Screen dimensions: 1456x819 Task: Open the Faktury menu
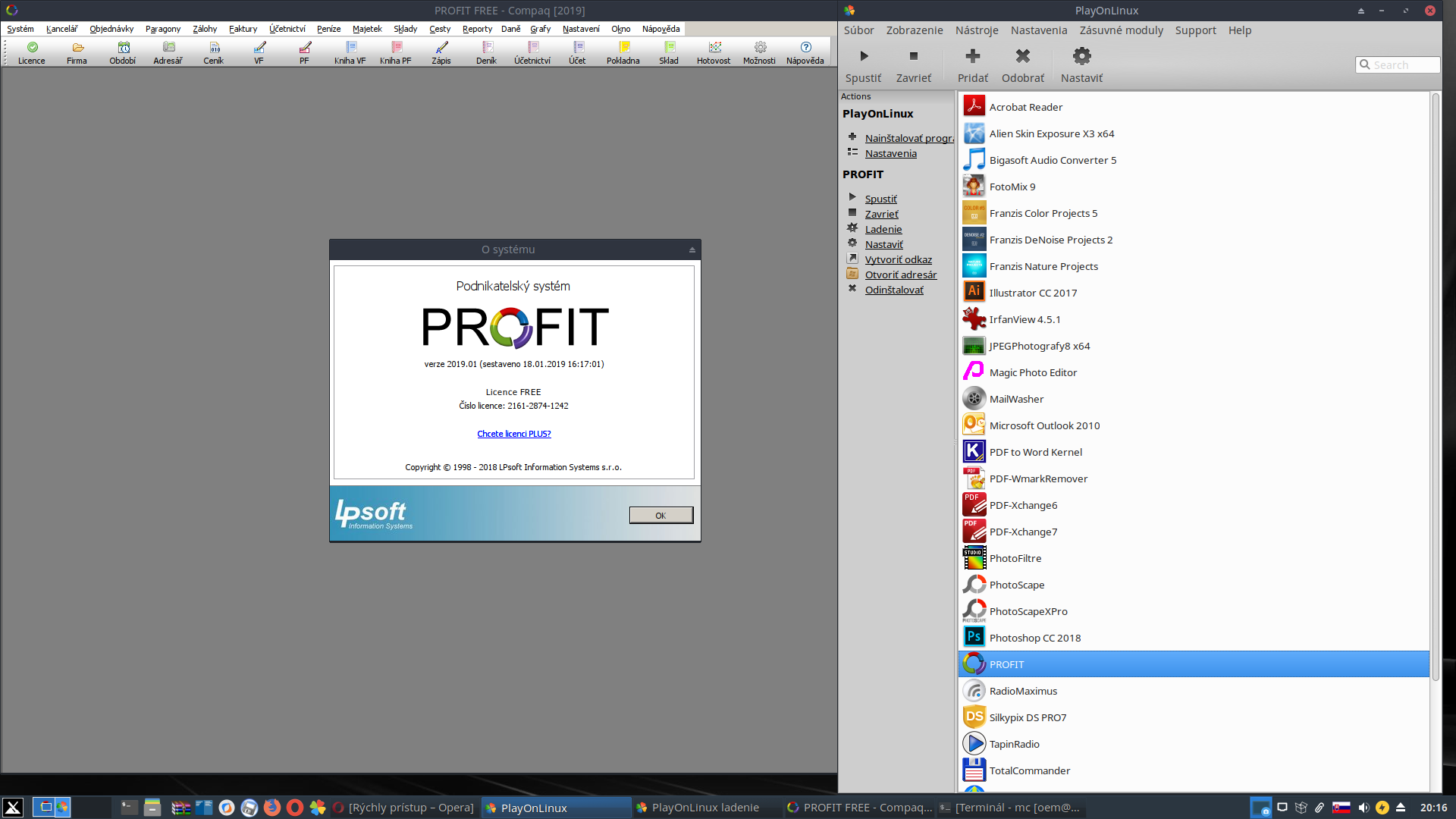[x=243, y=29]
